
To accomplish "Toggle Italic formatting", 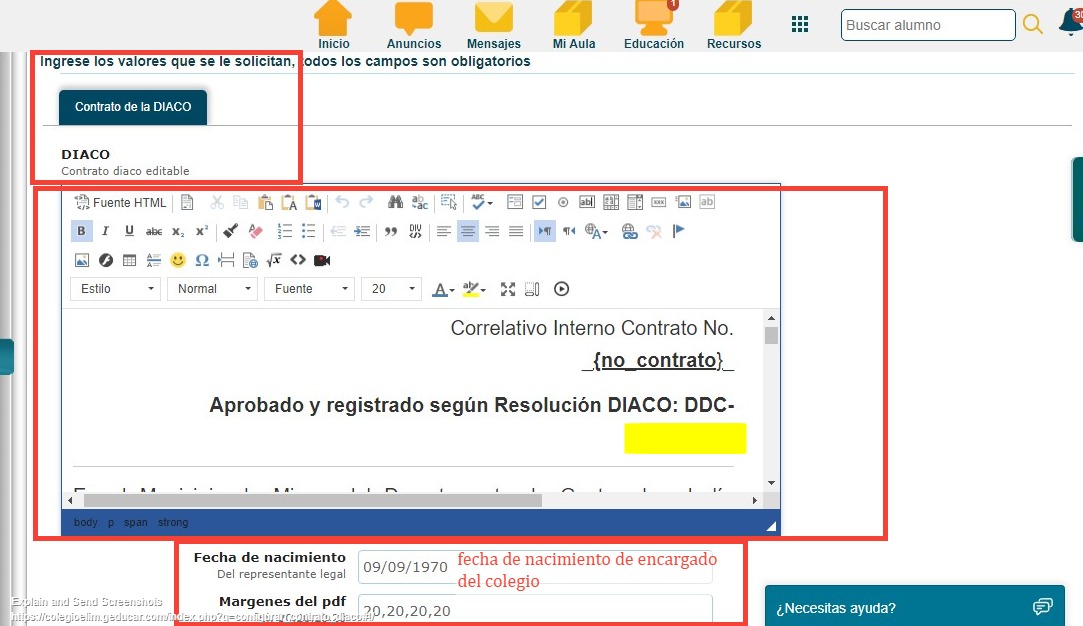I will (x=105, y=231).
